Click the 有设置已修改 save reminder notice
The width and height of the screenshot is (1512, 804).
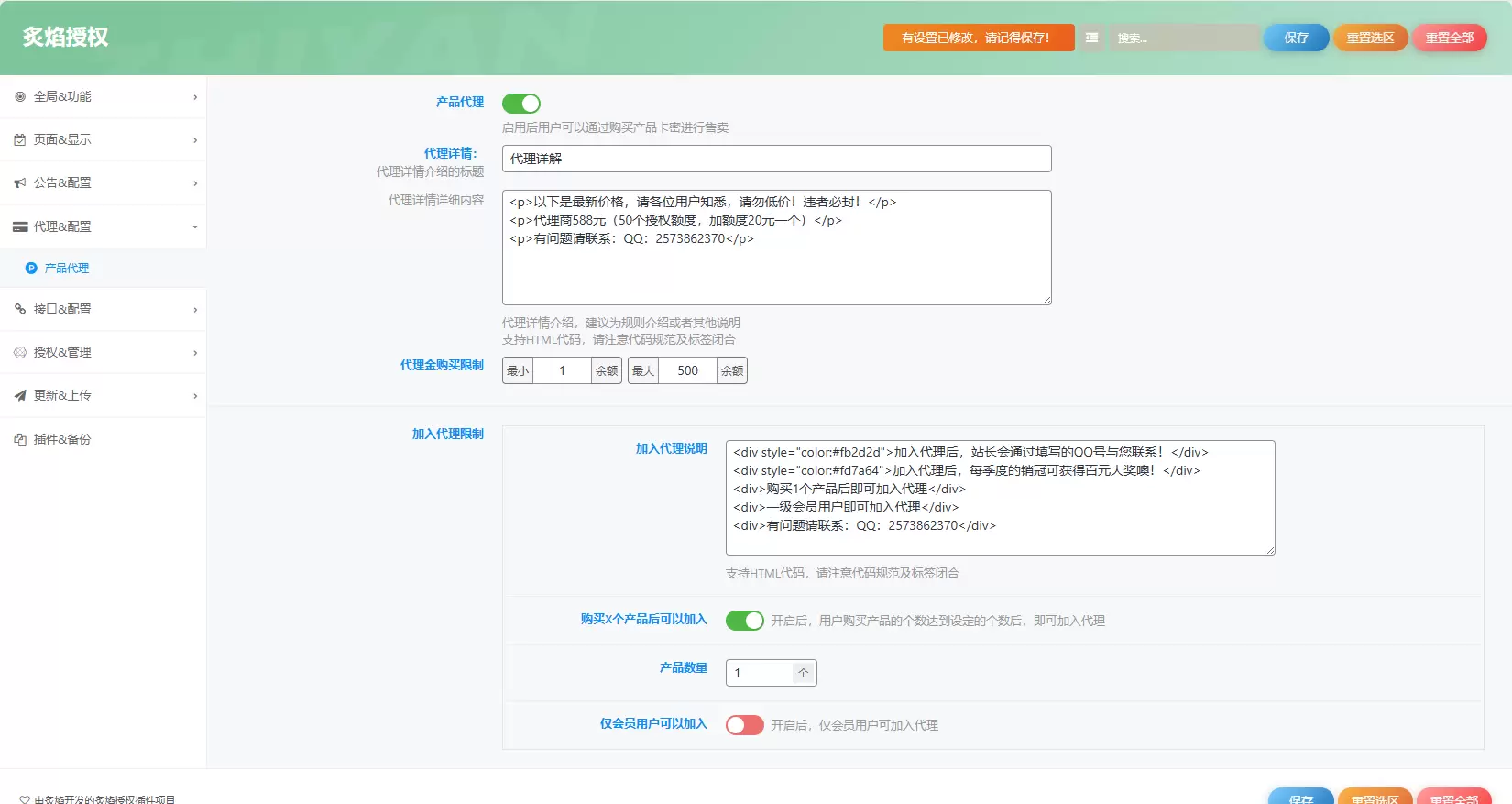pyautogui.click(x=979, y=38)
